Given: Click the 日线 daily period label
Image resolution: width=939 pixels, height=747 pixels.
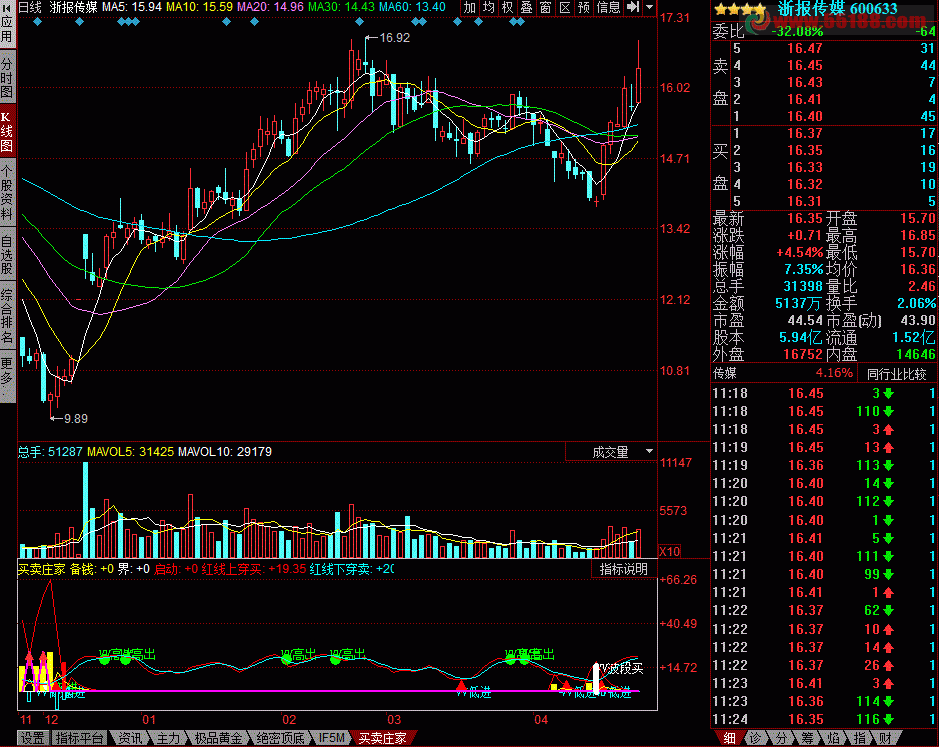Looking at the screenshot, I should pos(30,7).
